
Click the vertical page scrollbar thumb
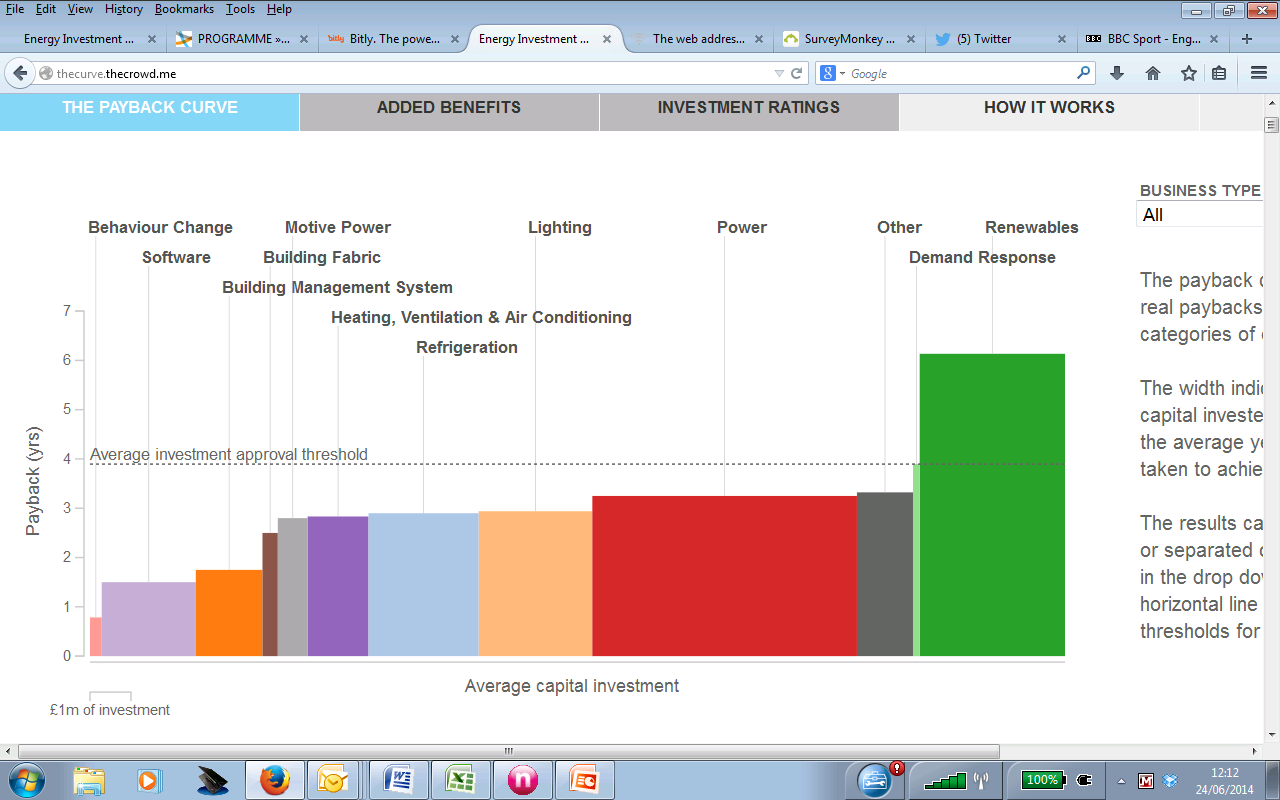coord(1272,125)
